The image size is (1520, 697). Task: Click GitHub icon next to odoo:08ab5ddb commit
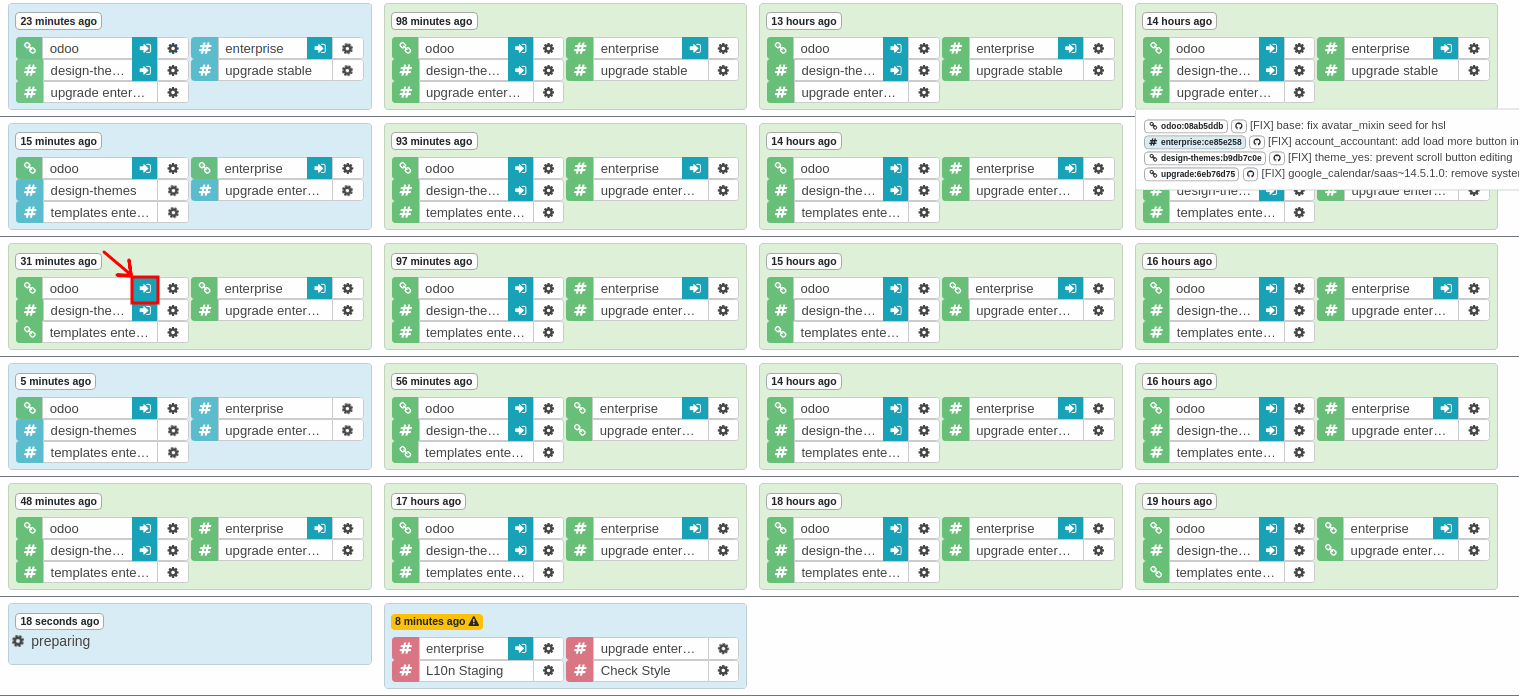click(1238, 126)
